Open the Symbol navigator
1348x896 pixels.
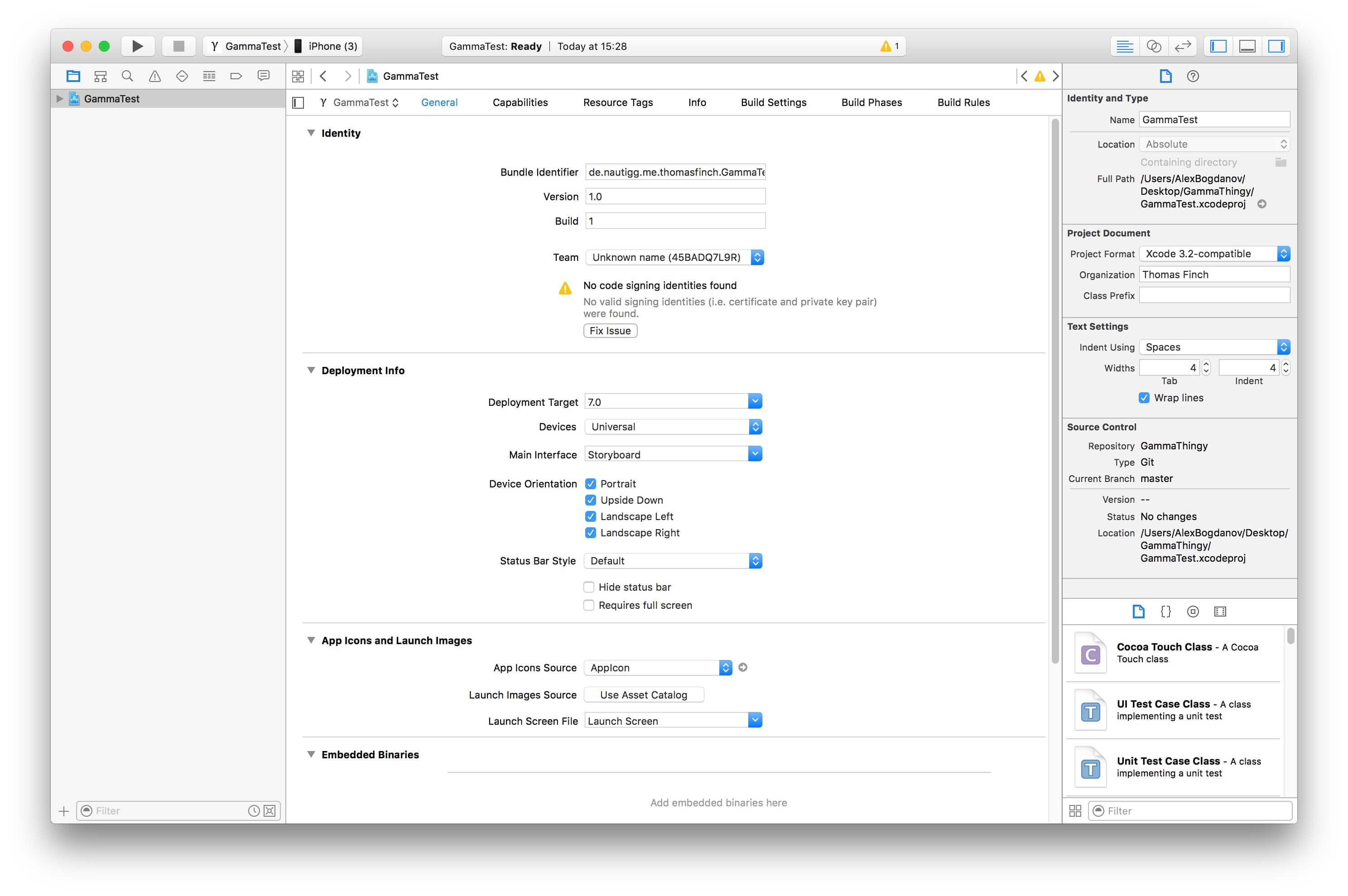[101, 76]
